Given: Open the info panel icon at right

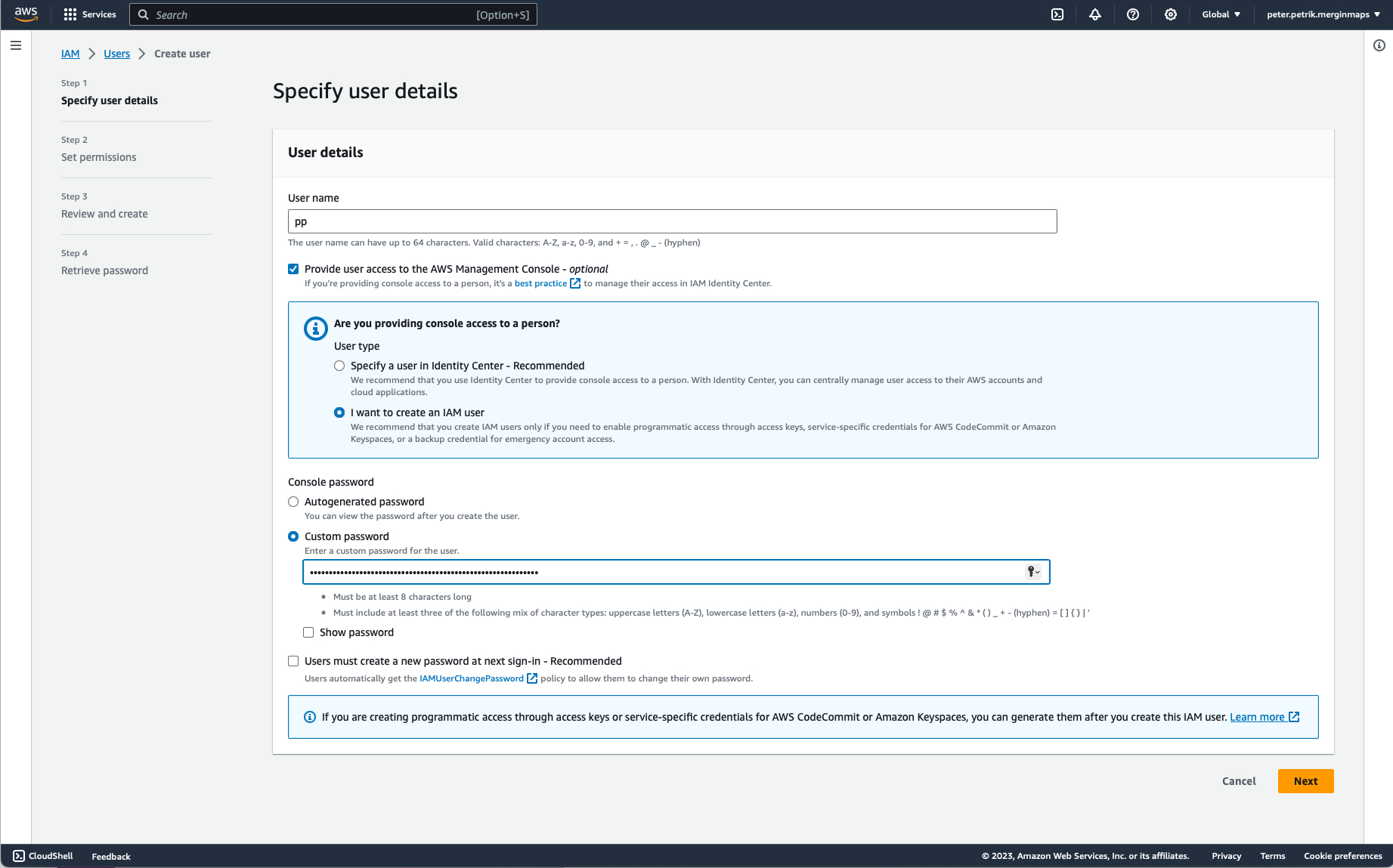Looking at the screenshot, I should [1379, 45].
